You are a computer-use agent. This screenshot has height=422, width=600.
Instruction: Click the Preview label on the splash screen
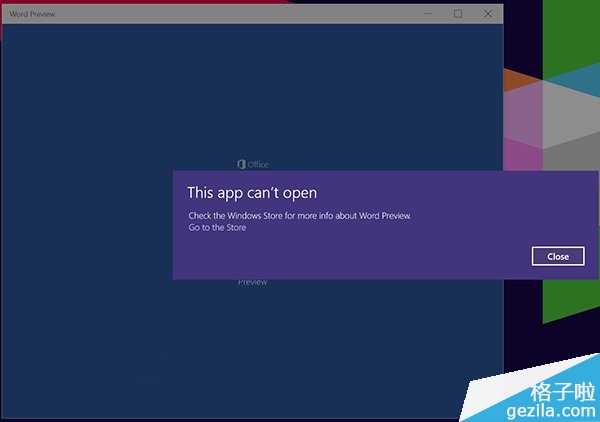252,282
